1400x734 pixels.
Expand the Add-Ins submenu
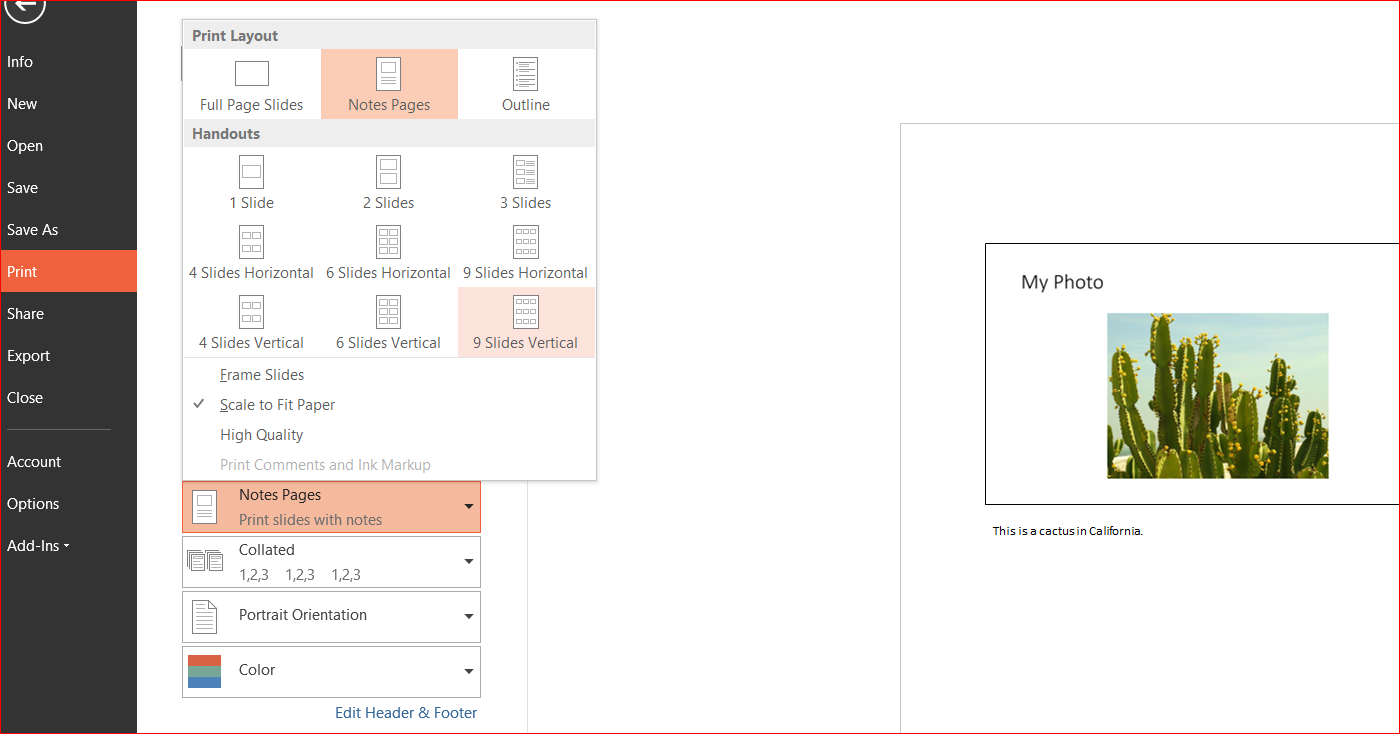(x=39, y=546)
